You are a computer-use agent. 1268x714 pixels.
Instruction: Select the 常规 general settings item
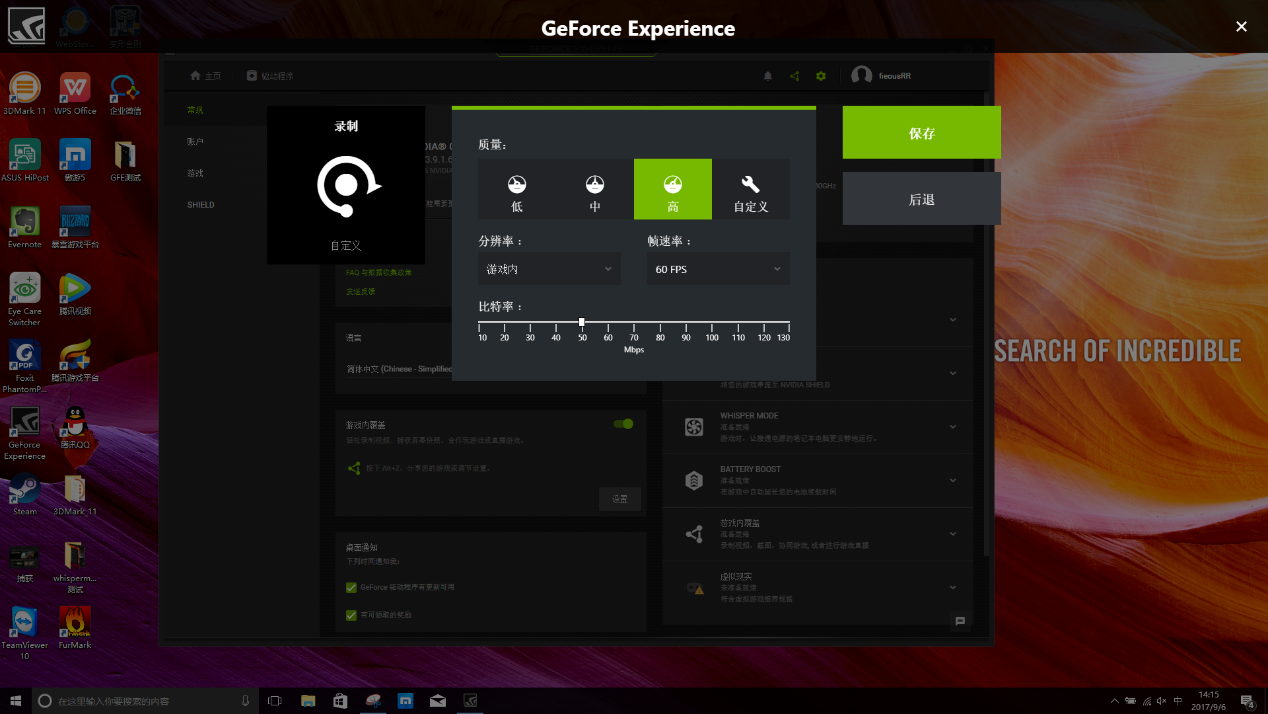(x=195, y=110)
